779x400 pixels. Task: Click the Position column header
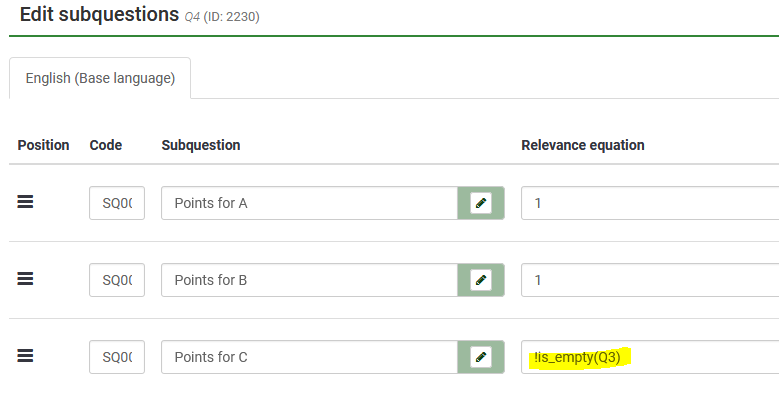[x=44, y=145]
